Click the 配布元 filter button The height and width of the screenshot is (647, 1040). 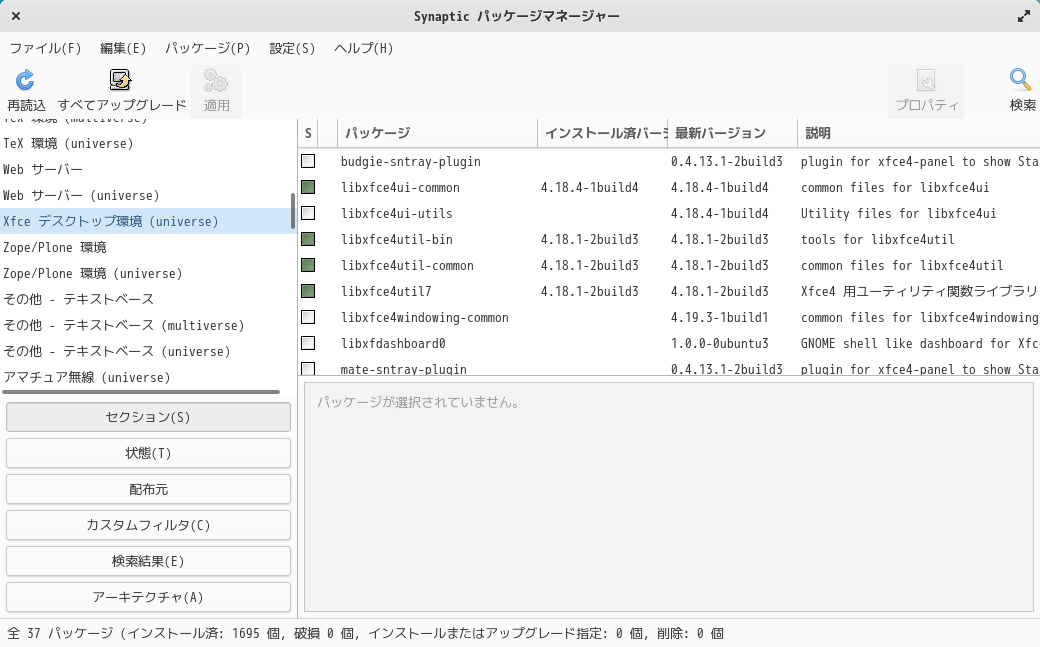tap(148, 489)
